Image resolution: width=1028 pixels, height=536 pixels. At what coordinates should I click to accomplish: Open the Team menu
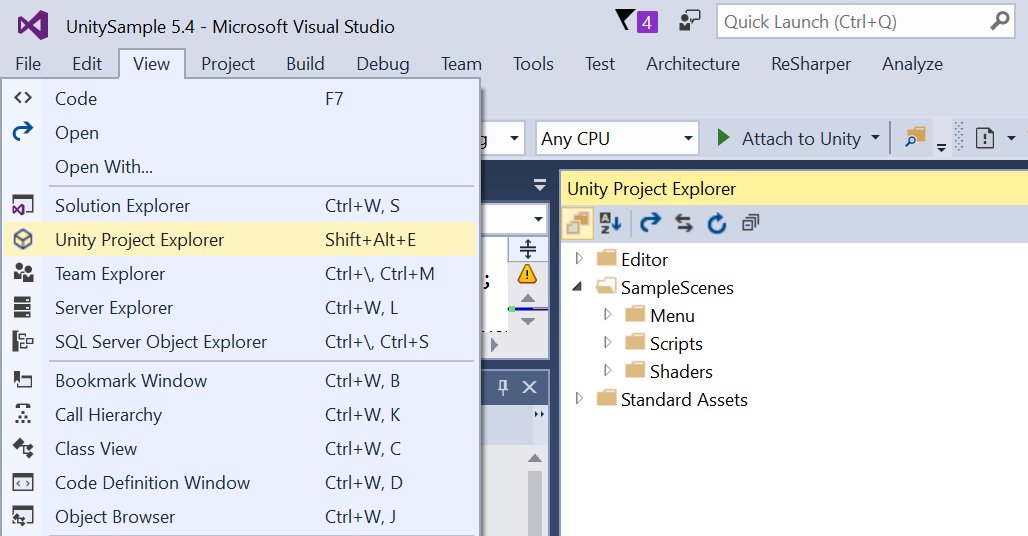pos(461,64)
